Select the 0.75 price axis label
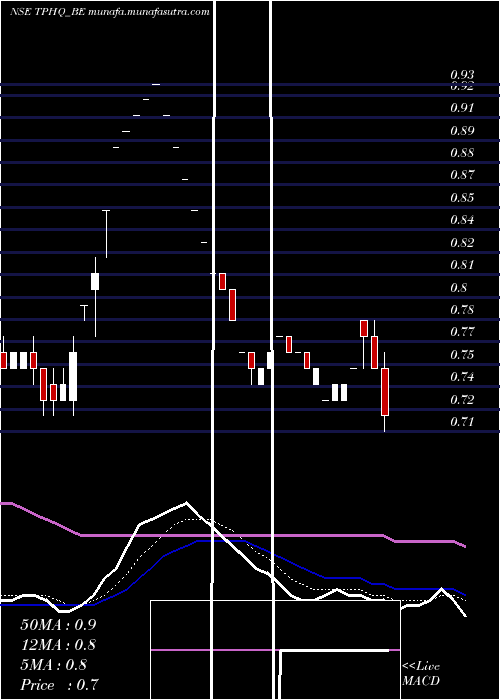The image size is (500, 700). [x=462, y=355]
